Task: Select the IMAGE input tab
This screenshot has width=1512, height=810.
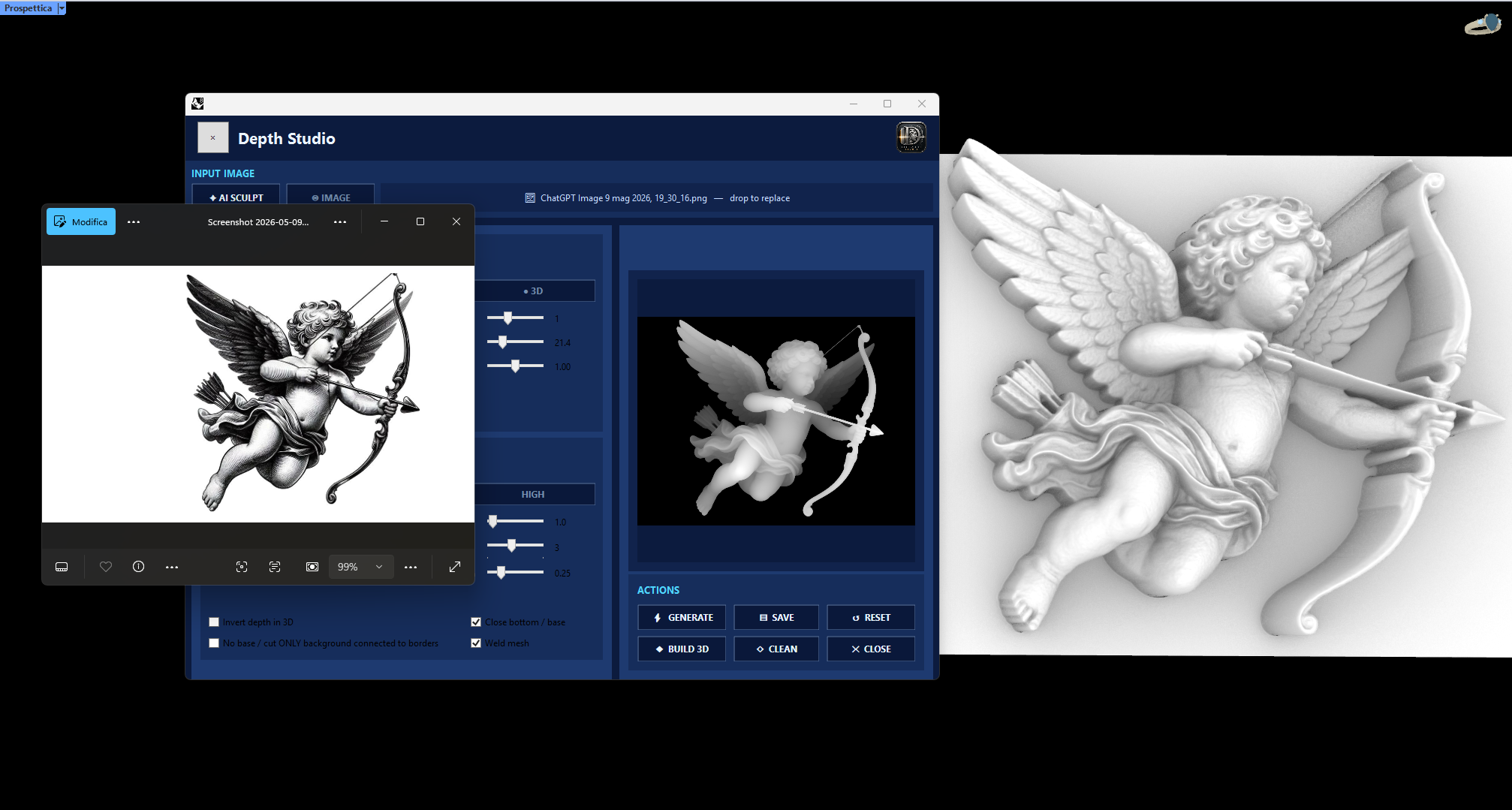Action: click(330, 197)
